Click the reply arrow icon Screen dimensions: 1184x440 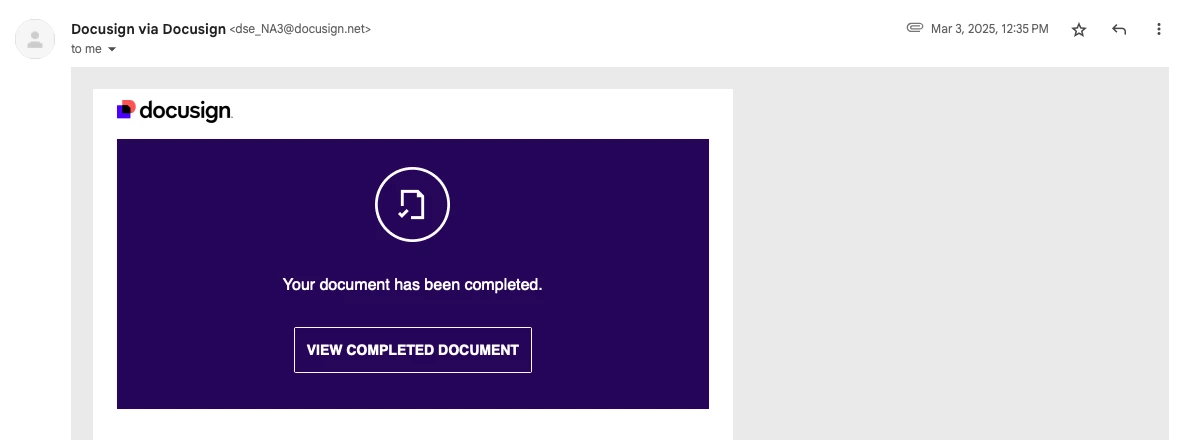click(x=1119, y=29)
